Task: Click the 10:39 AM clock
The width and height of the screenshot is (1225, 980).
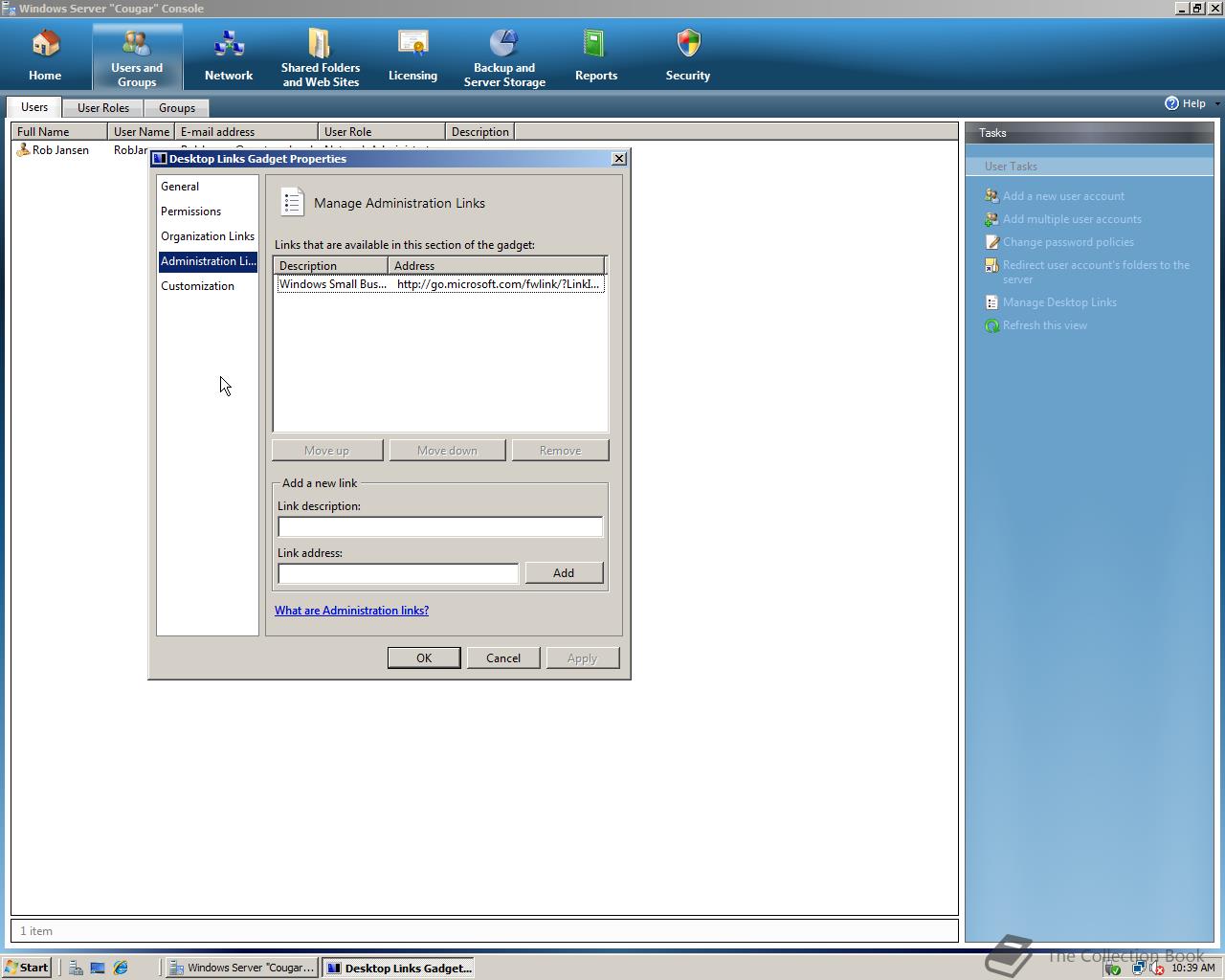Action: (x=1192, y=968)
